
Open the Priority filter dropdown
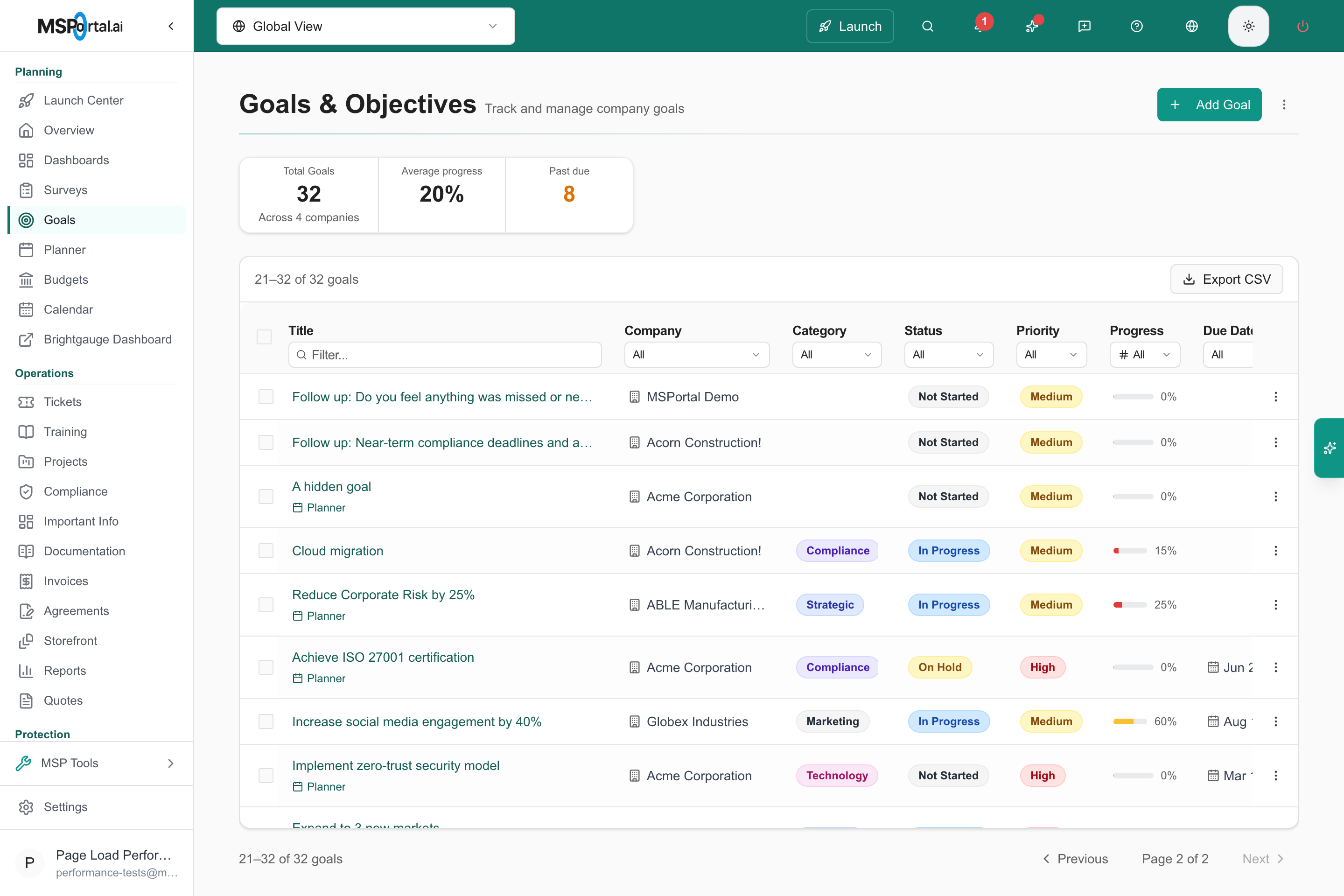pyautogui.click(x=1051, y=354)
